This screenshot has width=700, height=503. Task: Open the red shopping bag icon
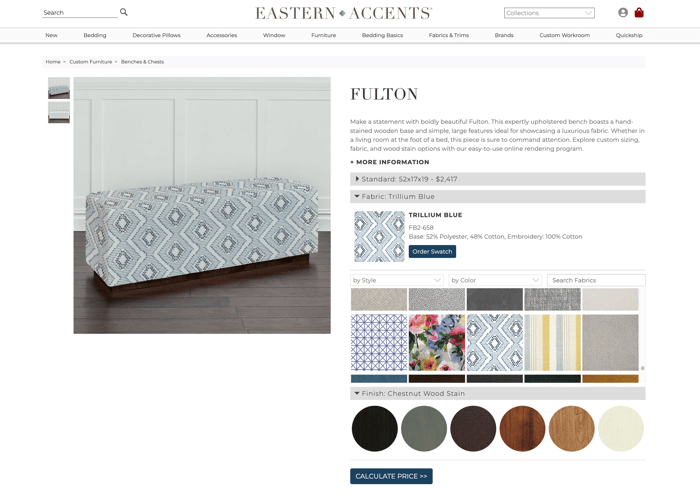[x=639, y=12]
